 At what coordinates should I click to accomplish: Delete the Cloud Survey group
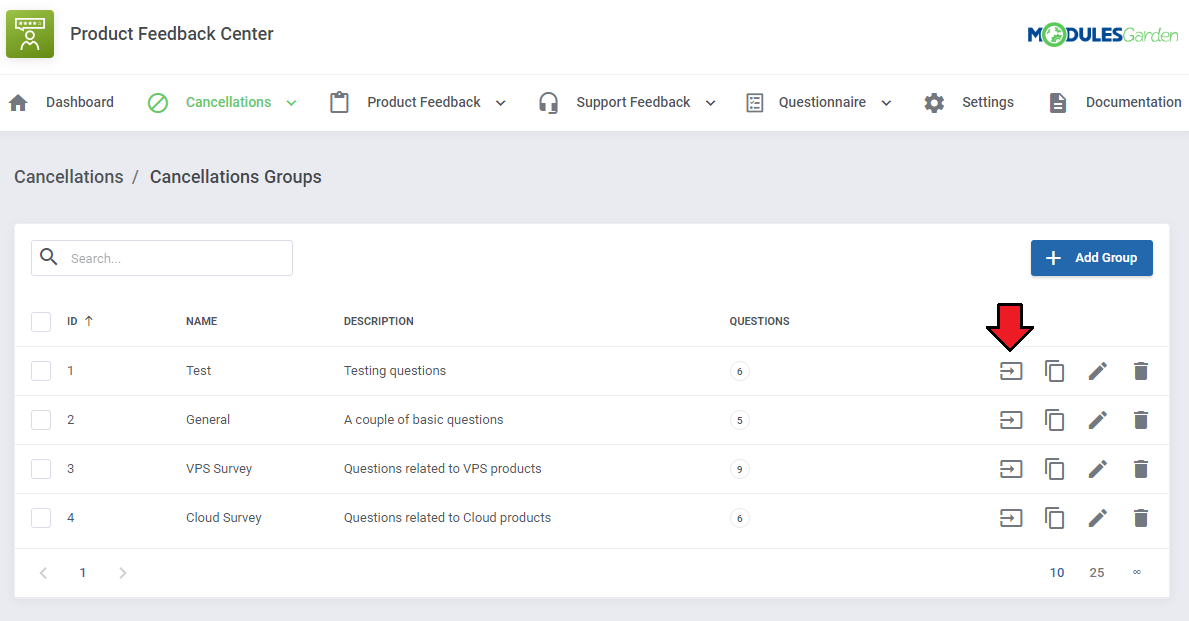pyautogui.click(x=1140, y=518)
